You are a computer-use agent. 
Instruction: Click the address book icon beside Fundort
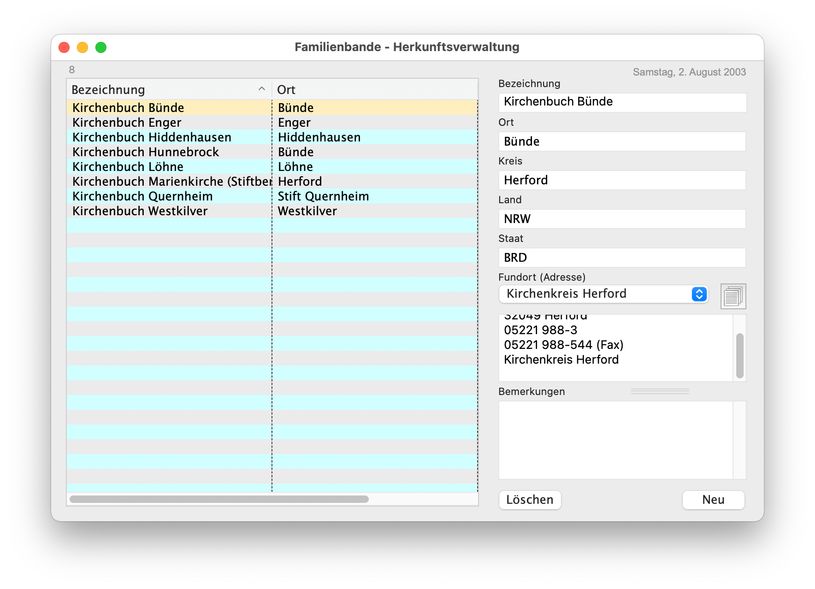[x=733, y=295]
